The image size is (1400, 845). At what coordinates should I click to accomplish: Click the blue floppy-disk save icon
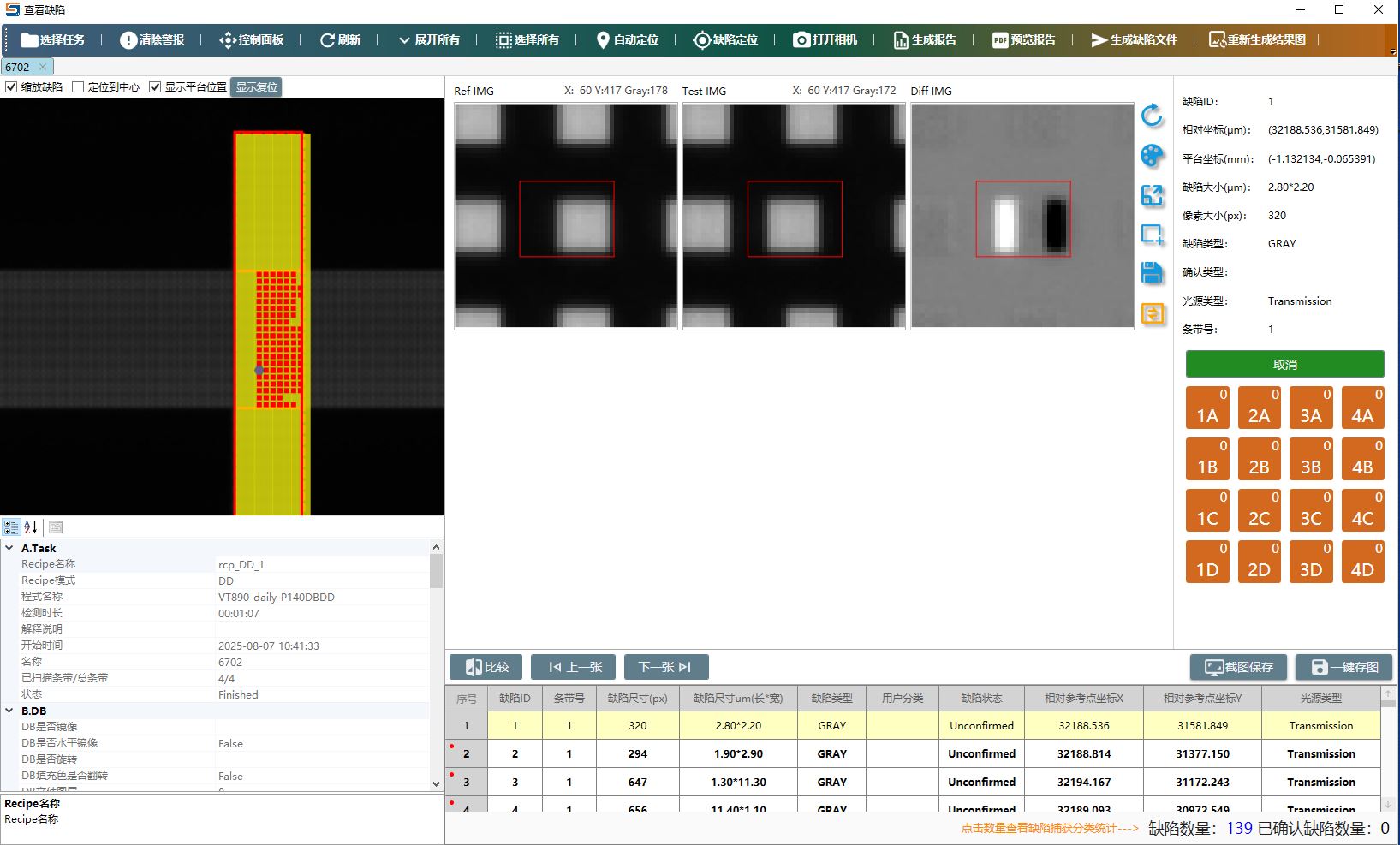click(x=1152, y=274)
